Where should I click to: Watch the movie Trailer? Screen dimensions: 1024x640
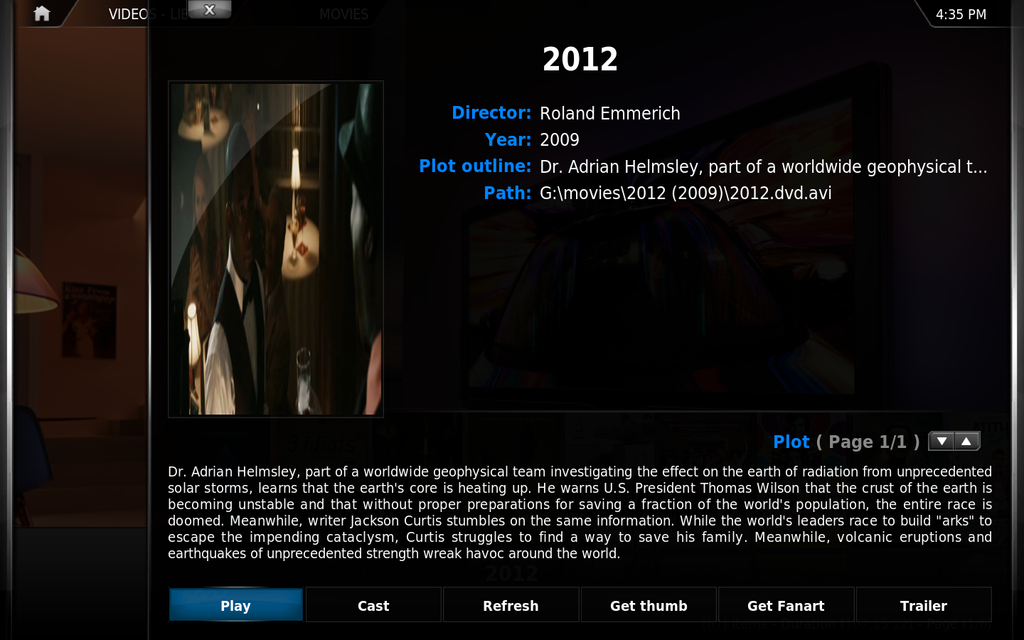point(923,605)
